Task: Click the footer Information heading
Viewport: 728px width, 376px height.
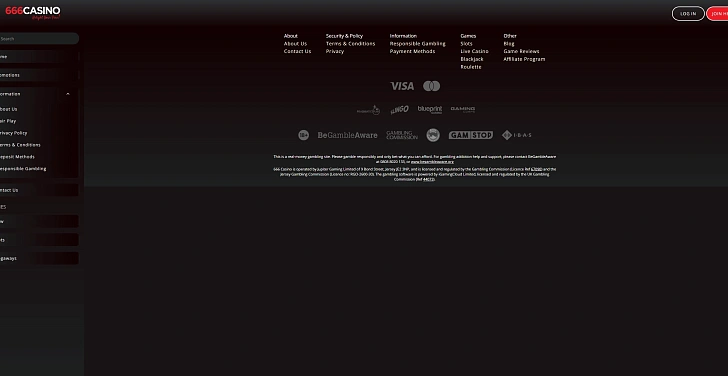Action: (x=403, y=36)
